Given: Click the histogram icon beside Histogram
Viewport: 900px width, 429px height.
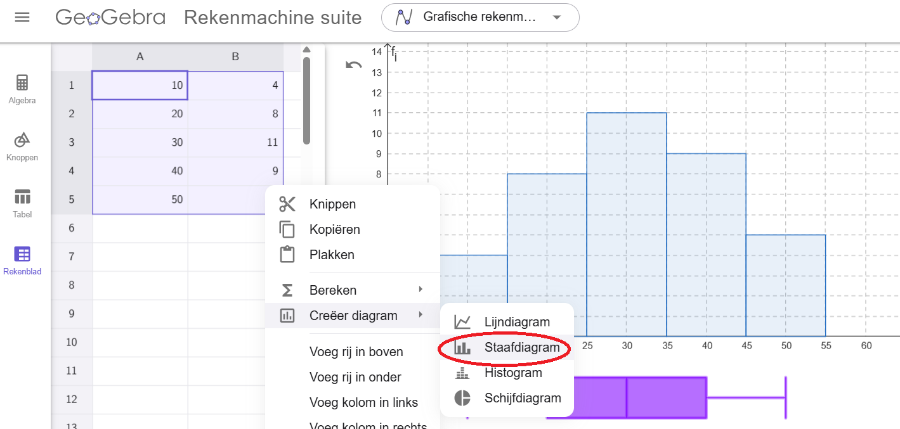Looking at the screenshot, I should tap(462, 373).
